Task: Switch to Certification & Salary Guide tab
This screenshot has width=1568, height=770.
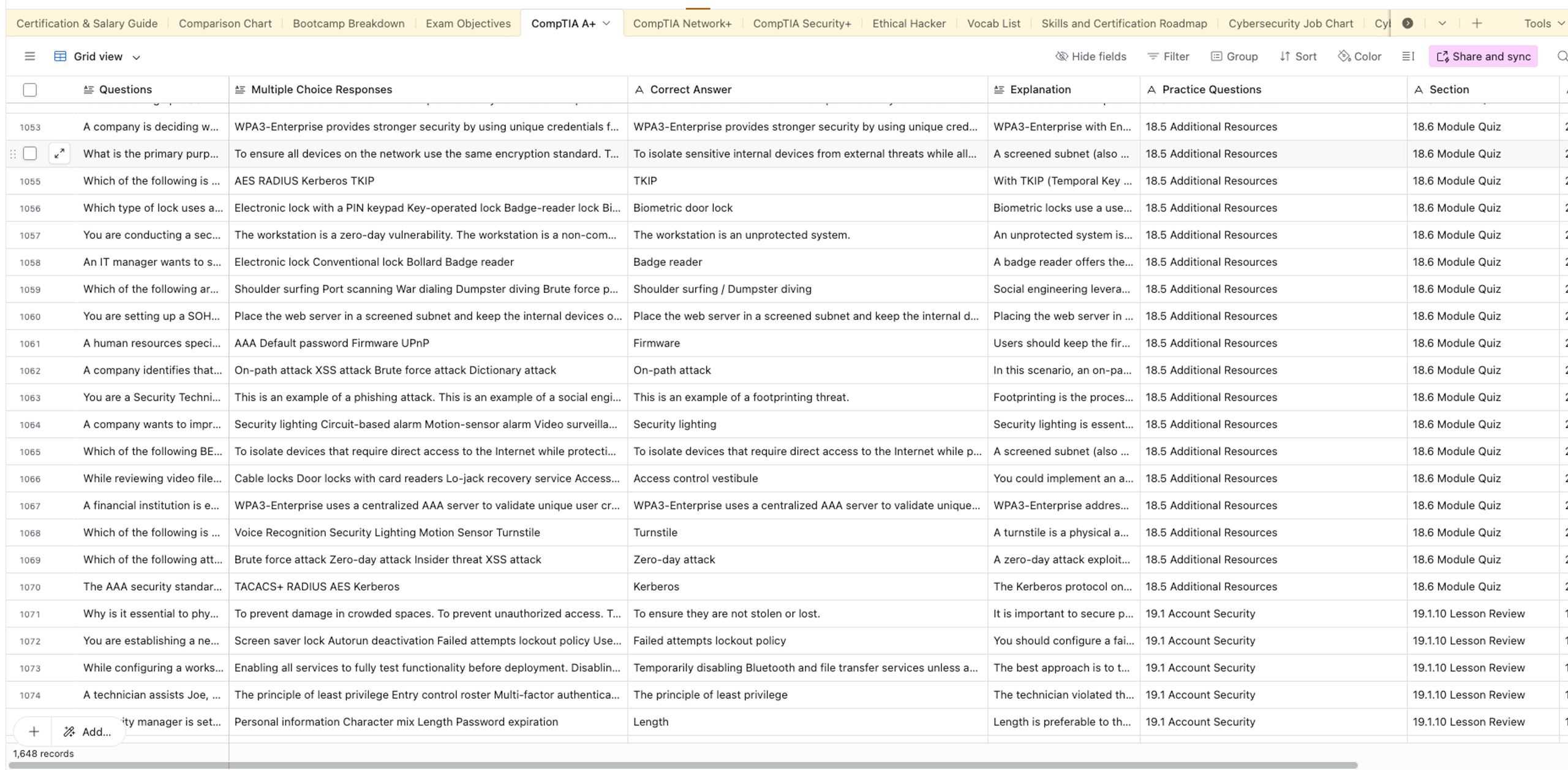Action: point(87,23)
